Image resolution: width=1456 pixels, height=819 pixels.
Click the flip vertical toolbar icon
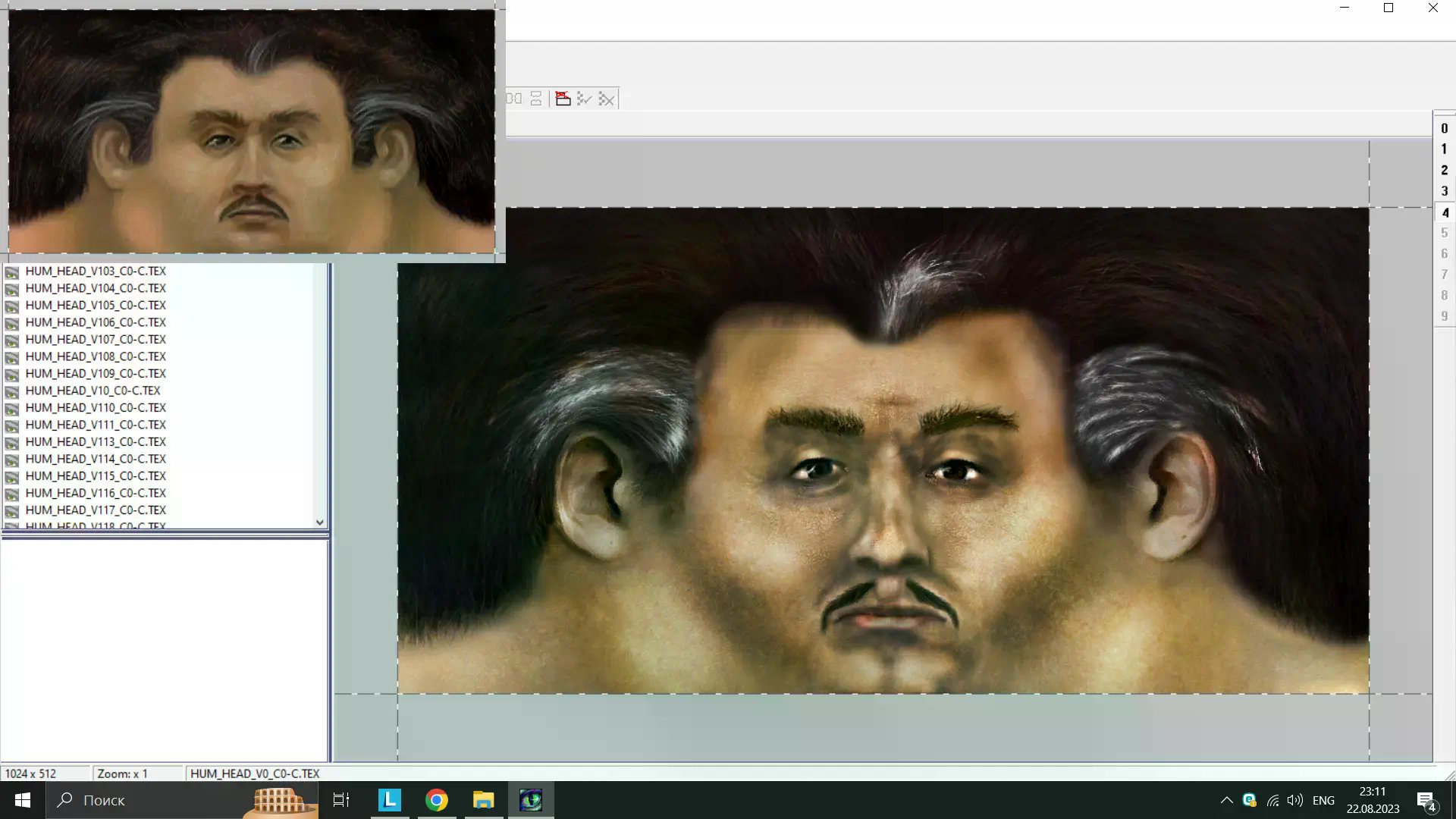[536, 99]
